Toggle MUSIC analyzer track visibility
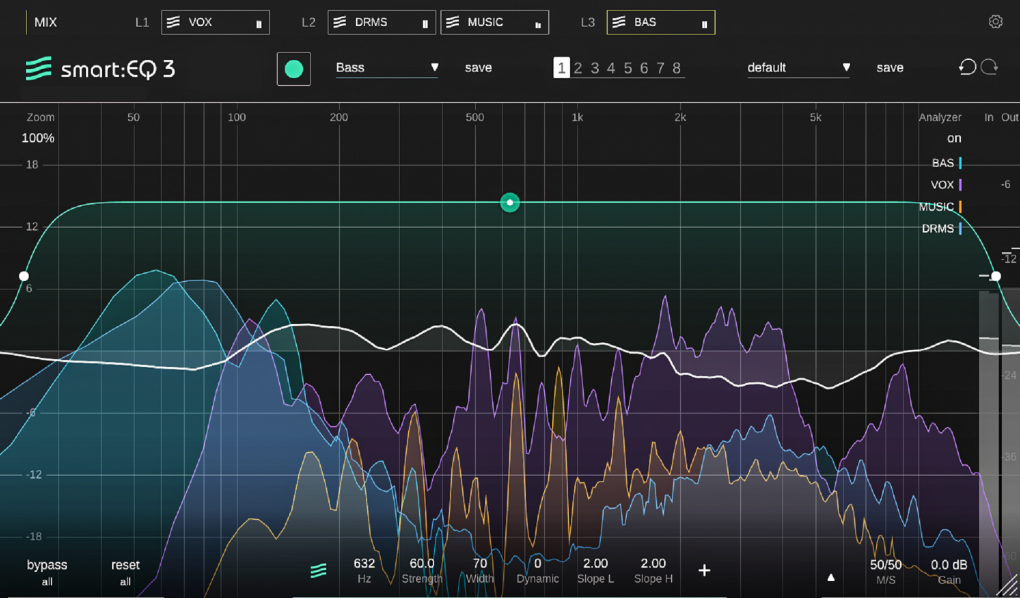This screenshot has height=598, width=1020. pos(940,207)
